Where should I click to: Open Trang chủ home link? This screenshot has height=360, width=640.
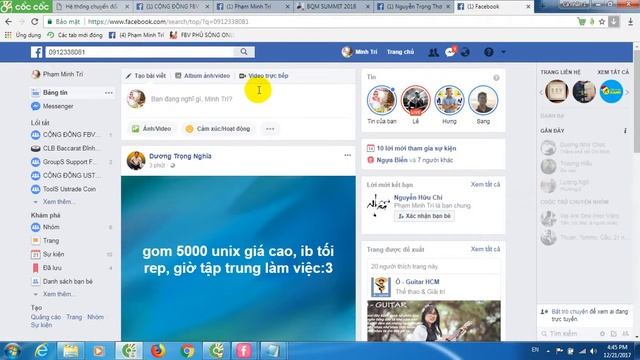(400, 52)
